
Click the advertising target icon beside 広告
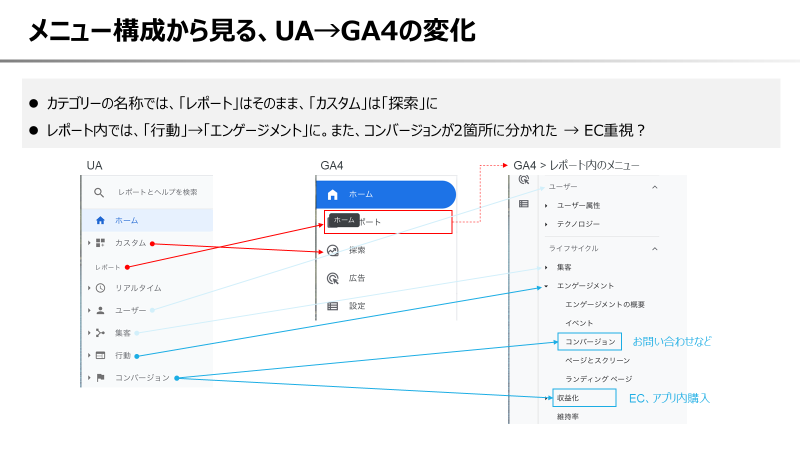pos(333,278)
